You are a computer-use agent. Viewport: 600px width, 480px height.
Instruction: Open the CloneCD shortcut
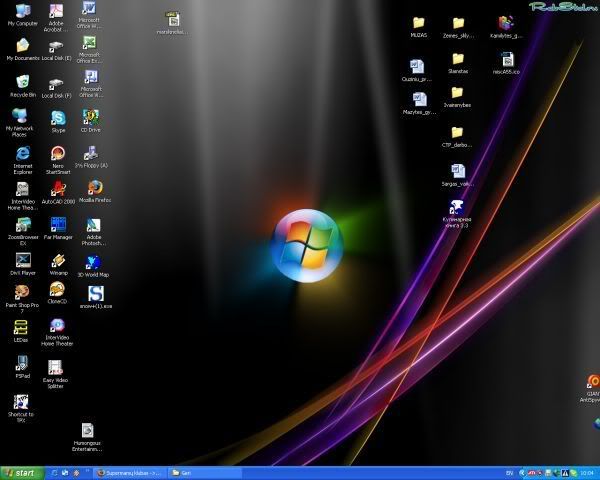coord(57,293)
